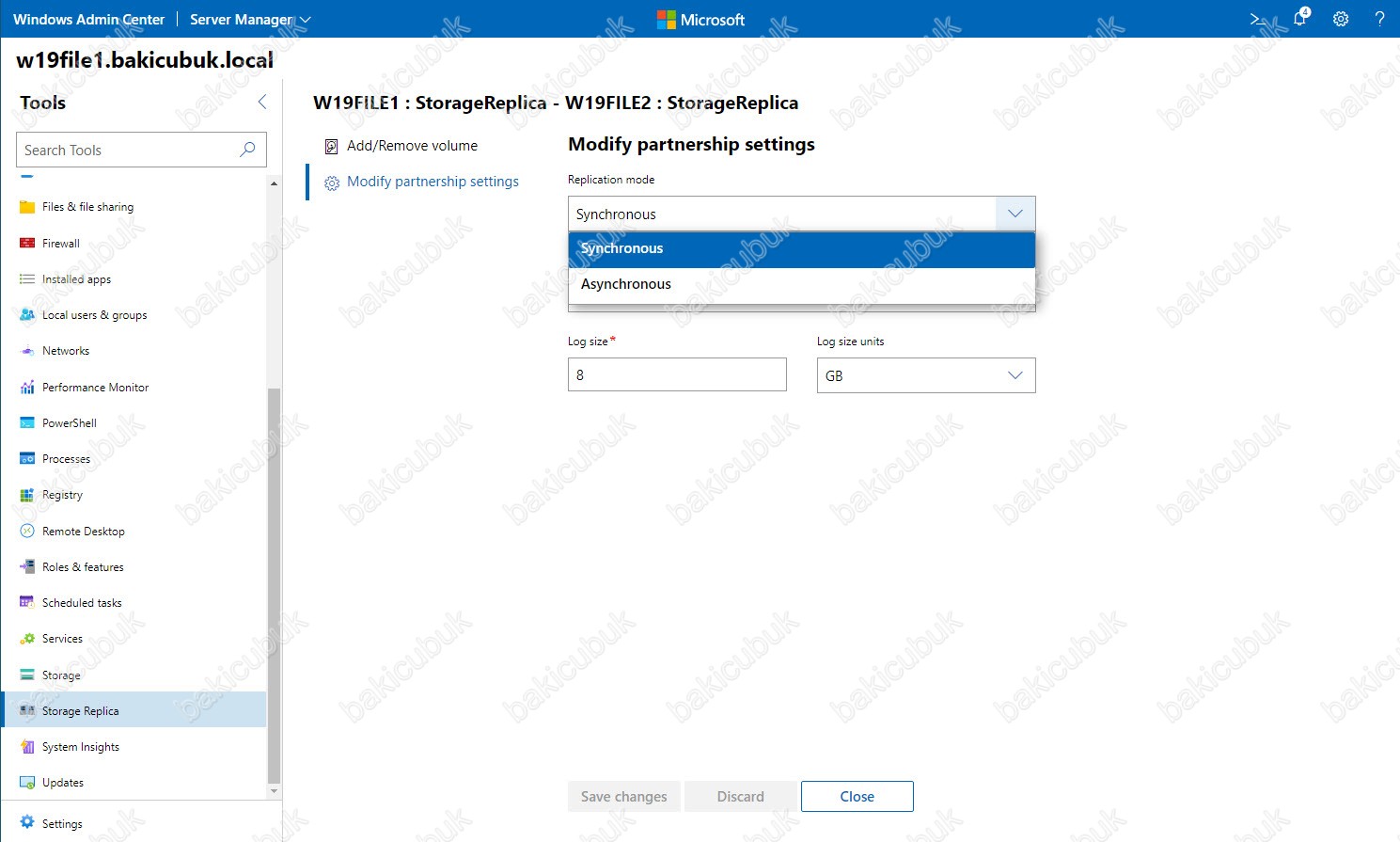Click the help question mark icon
The height and width of the screenshot is (842, 1400).
tap(1379, 19)
